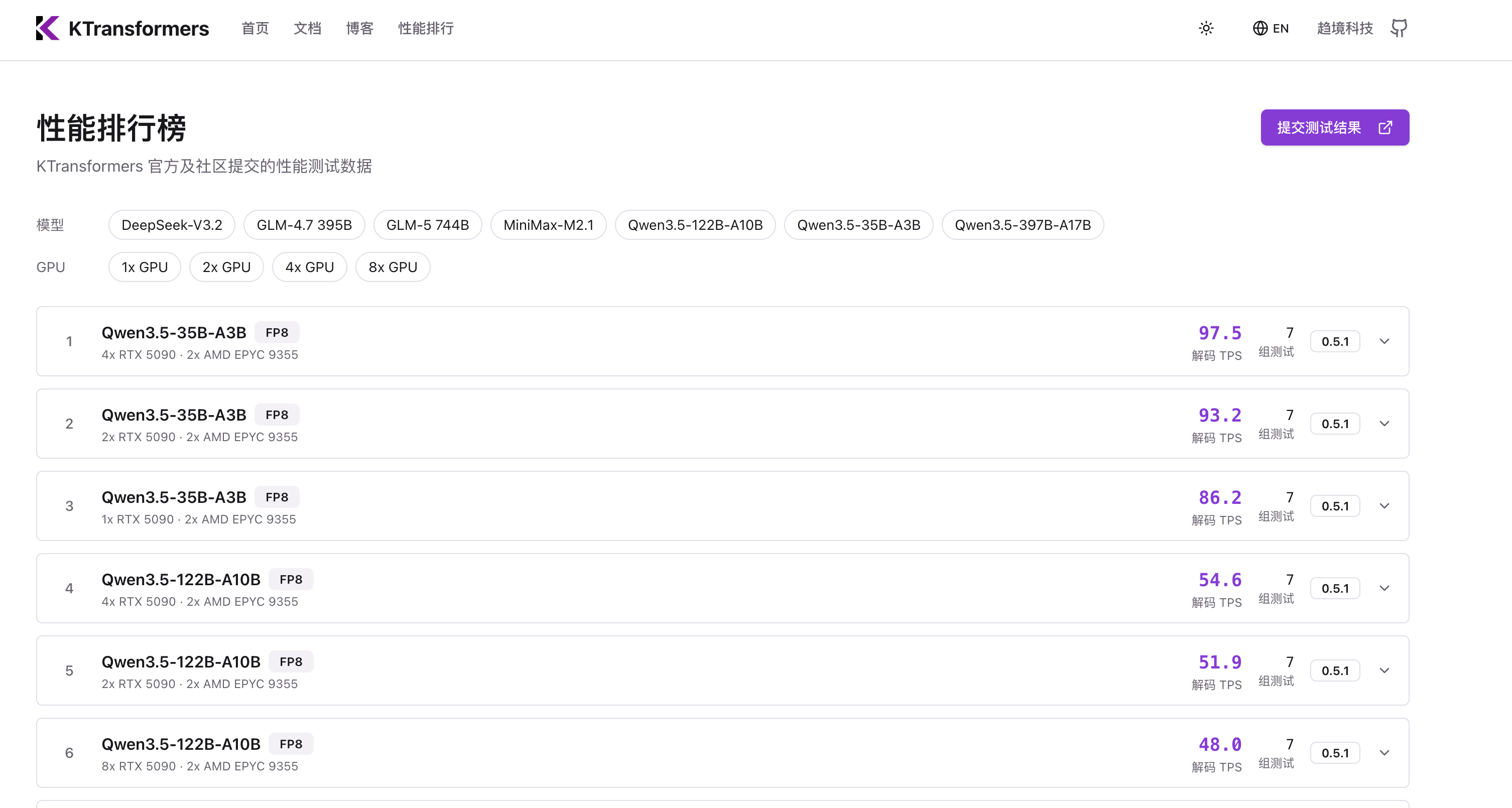Click the 48.0 decode TPS value

click(1220, 744)
